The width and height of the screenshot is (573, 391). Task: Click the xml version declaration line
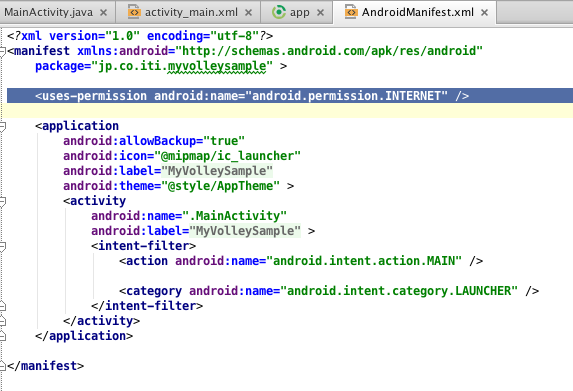coord(140,36)
